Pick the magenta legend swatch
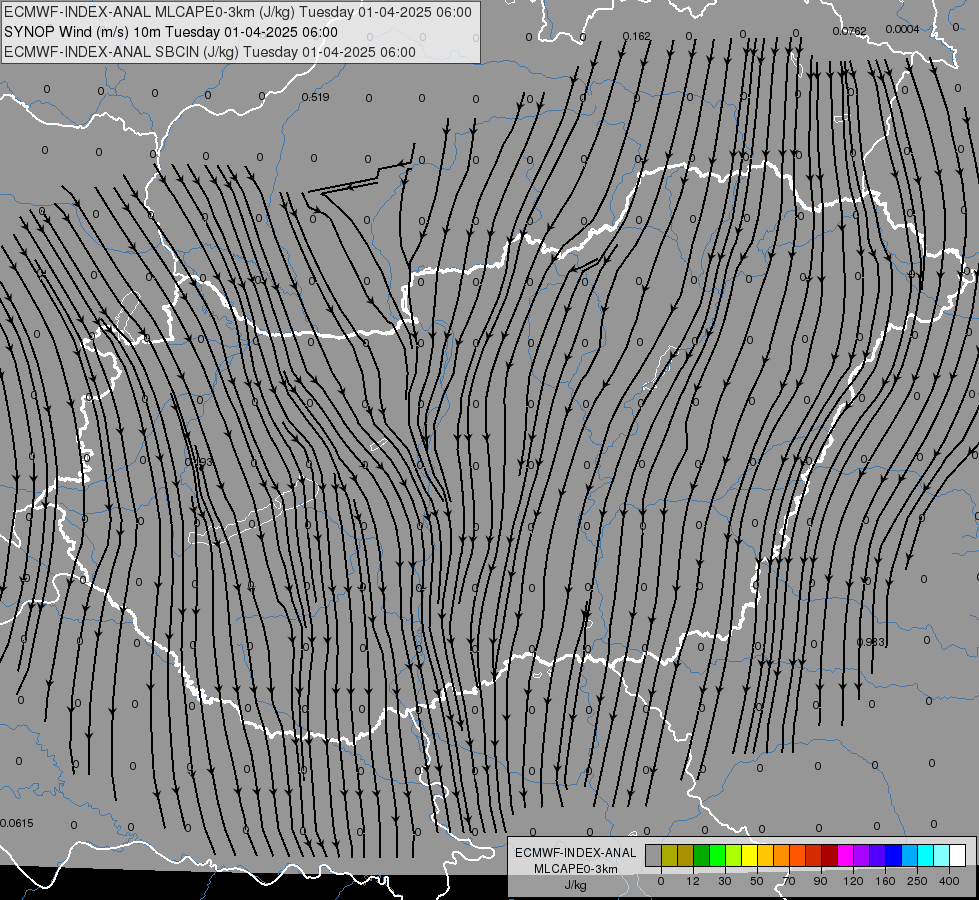This screenshot has width=979, height=900. click(845, 855)
